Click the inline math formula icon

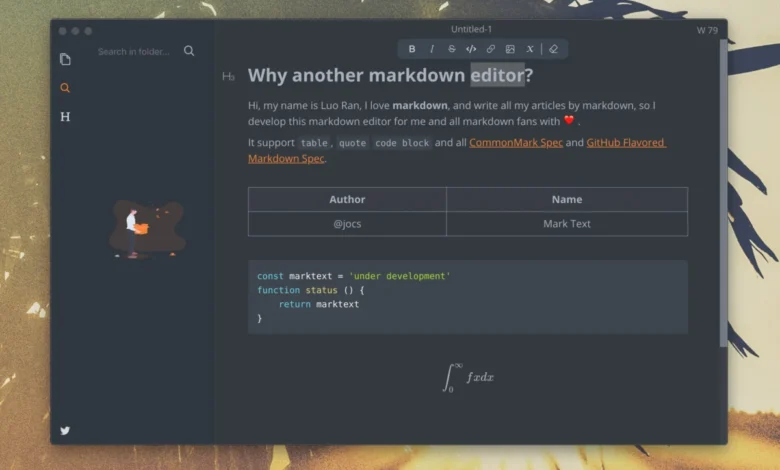[x=530, y=49]
